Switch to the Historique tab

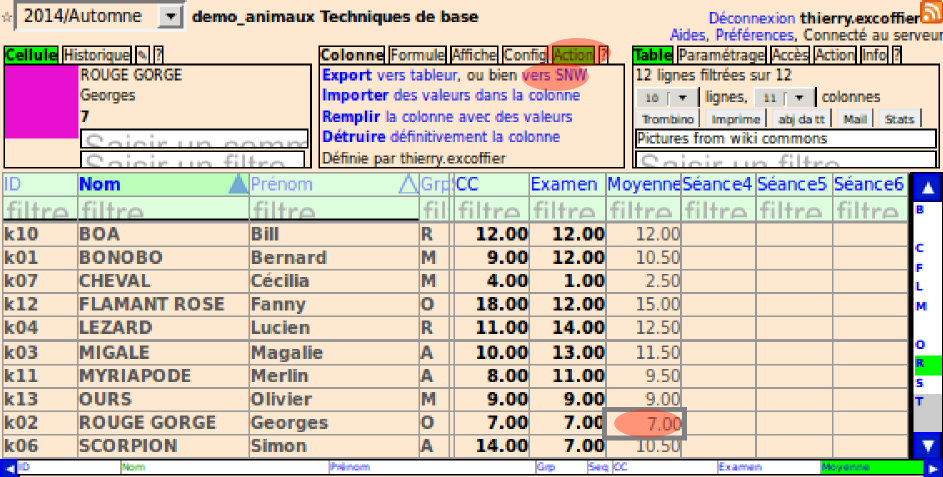[x=96, y=55]
